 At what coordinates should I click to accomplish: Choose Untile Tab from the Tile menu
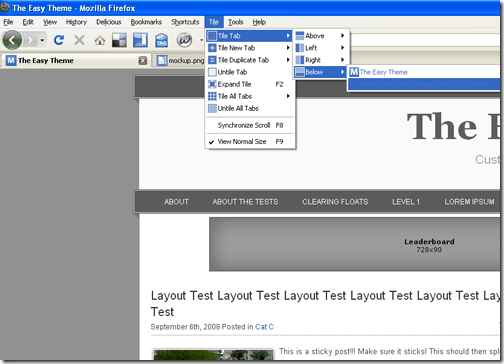[x=249, y=72]
